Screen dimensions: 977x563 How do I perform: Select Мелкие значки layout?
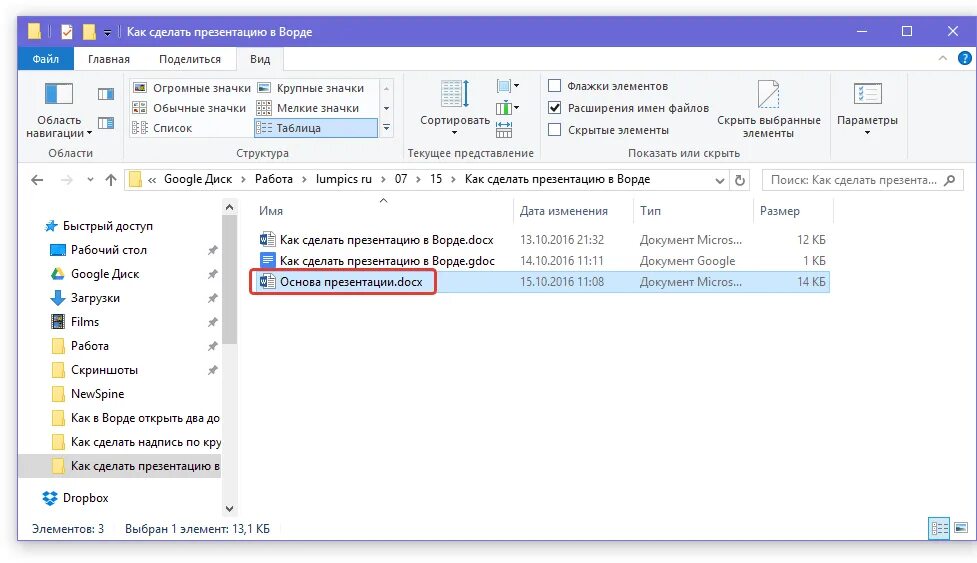pos(308,108)
